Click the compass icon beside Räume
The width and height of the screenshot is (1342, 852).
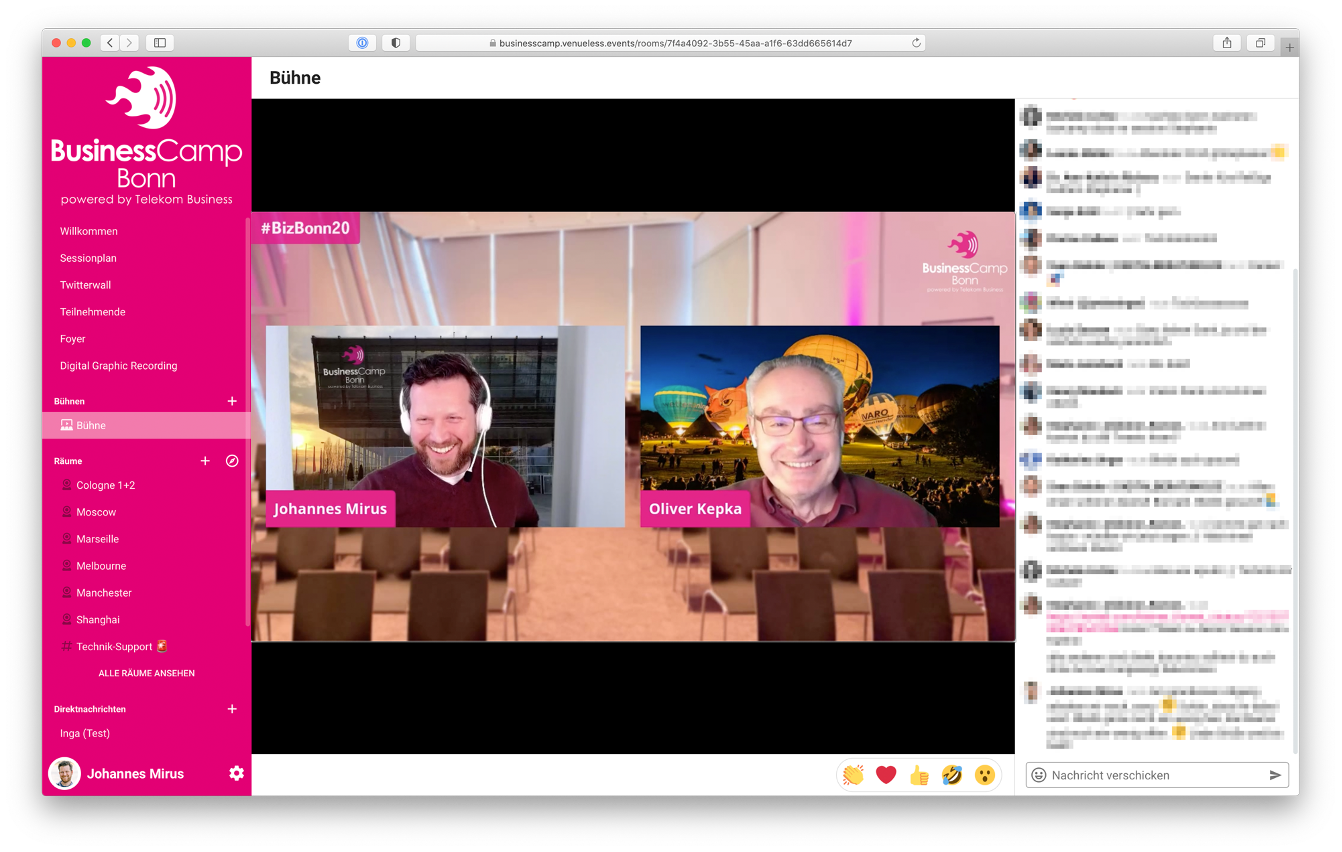click(x=232, y=461)
